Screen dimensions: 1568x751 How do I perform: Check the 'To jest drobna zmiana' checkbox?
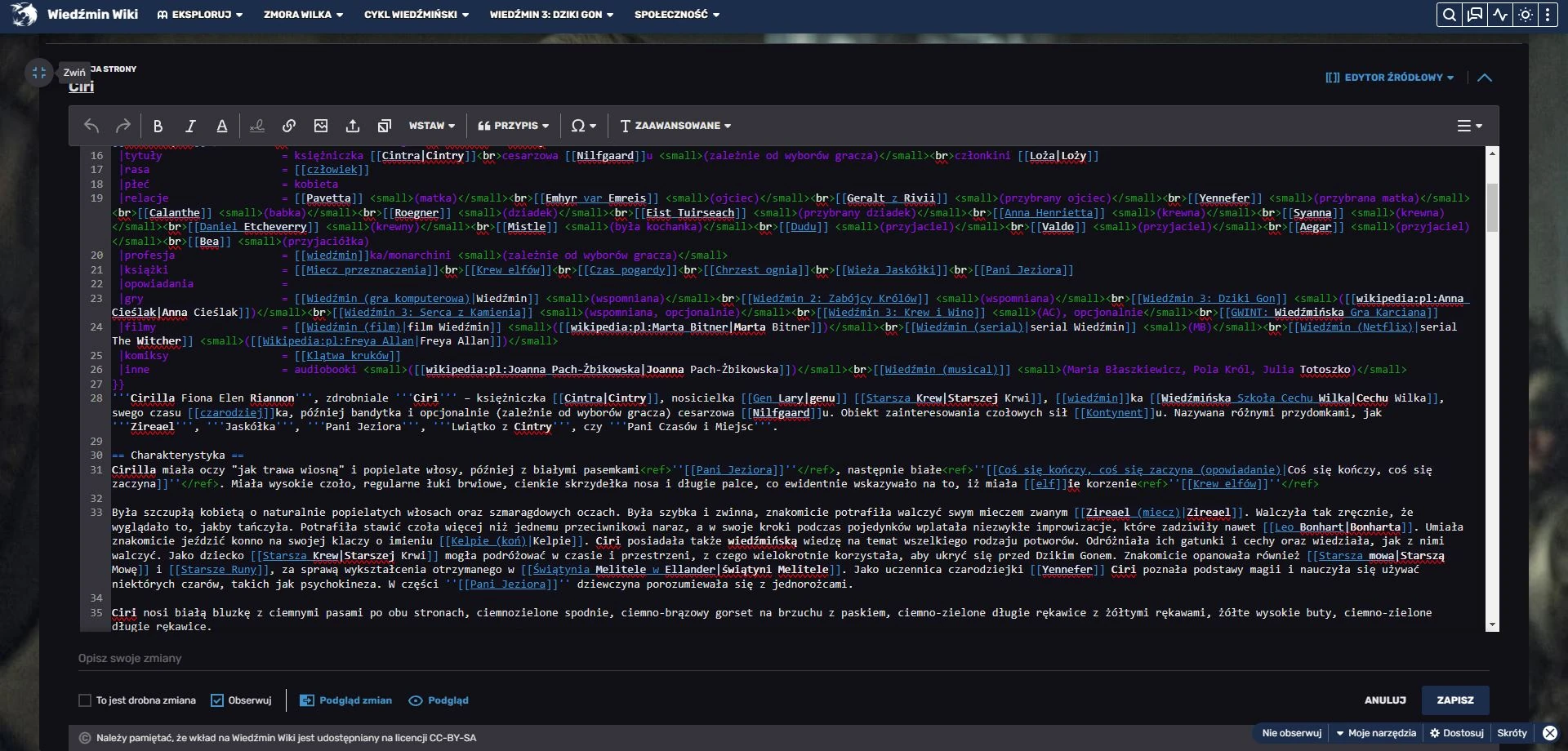(x=85, y=700)
